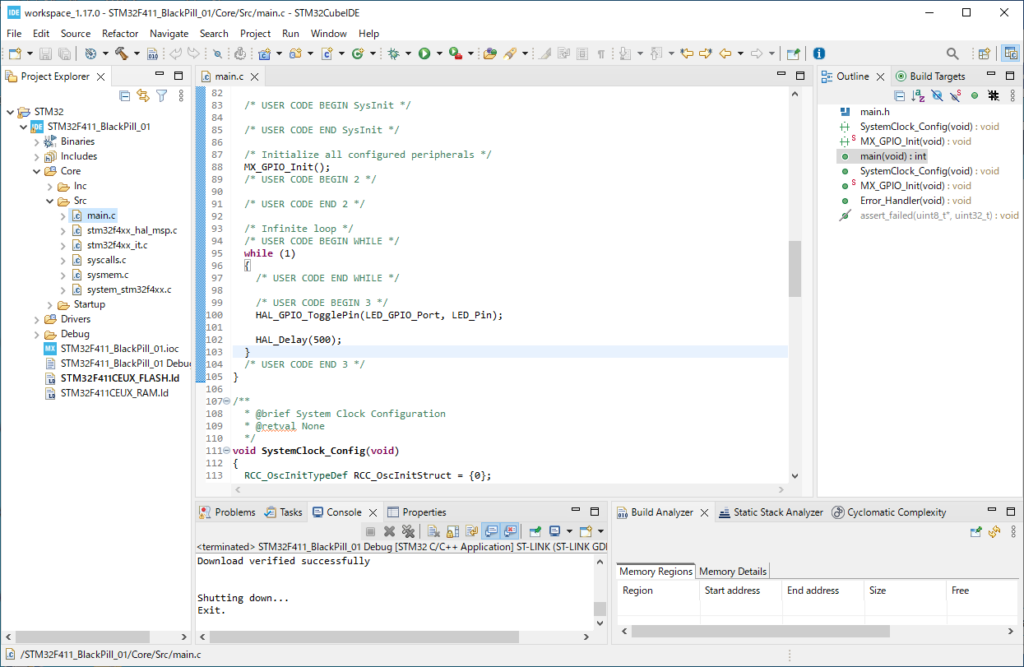Click Collapse All icon in Outline
This screenshot has height=667, width=1024.
[x=899, y=96]
